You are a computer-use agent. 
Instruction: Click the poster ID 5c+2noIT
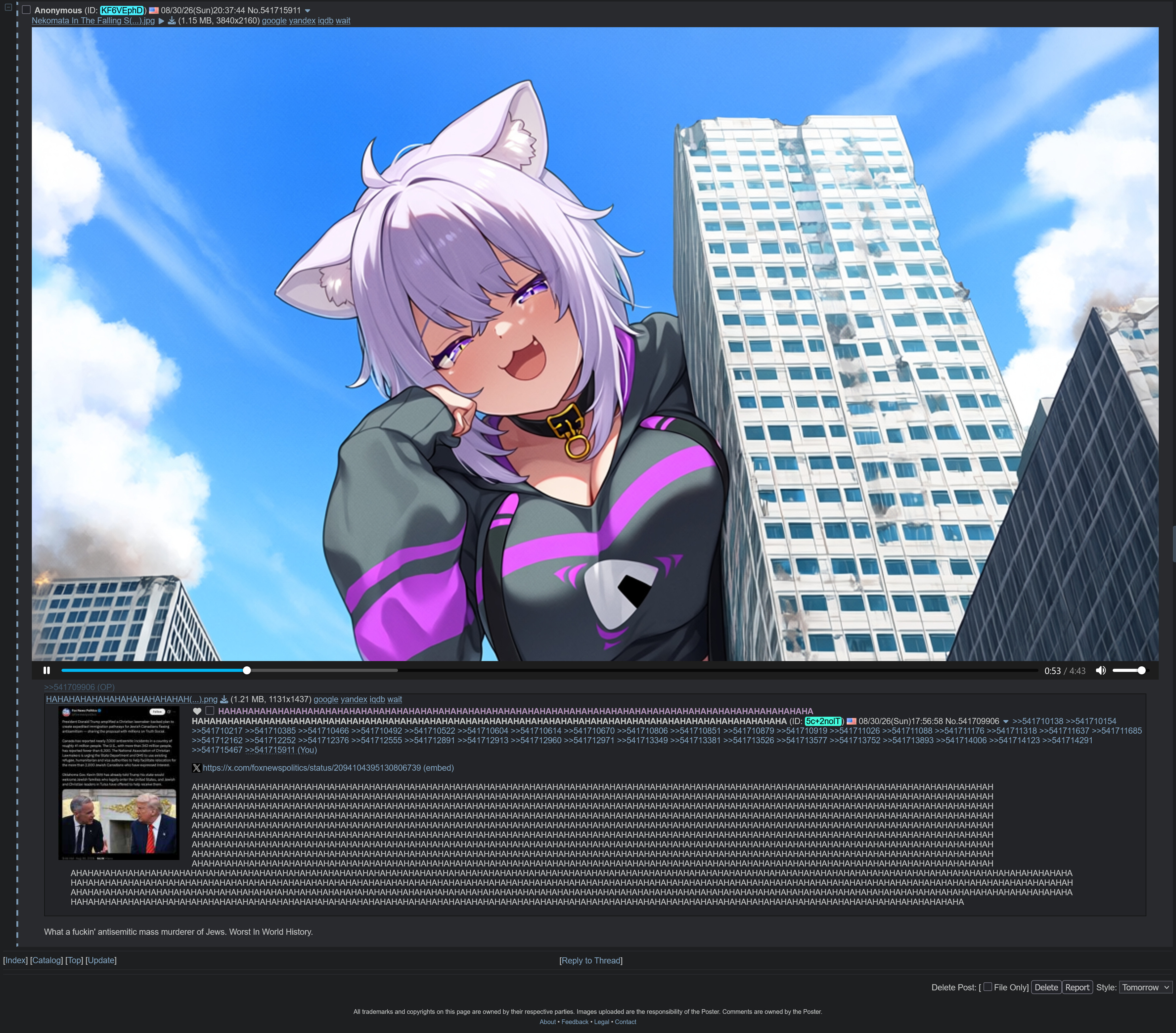[x=823, y=721]
